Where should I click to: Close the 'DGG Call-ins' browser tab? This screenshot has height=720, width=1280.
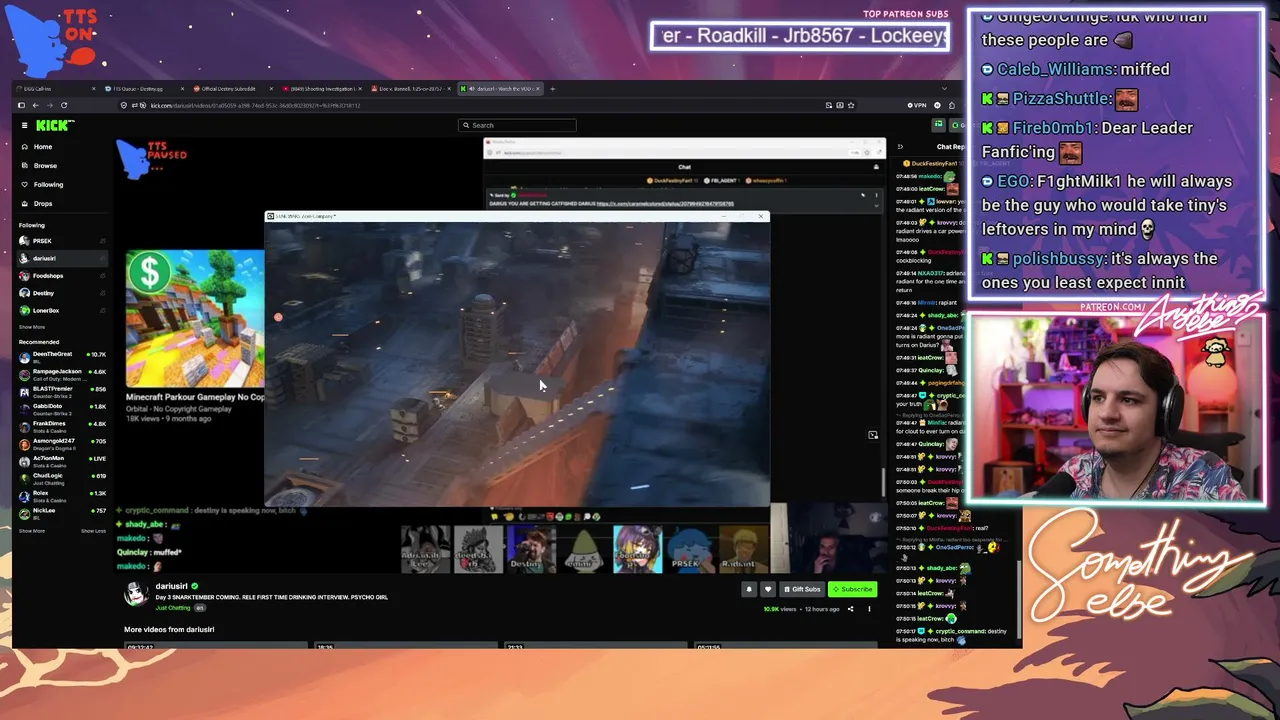(x=95, y=89)
